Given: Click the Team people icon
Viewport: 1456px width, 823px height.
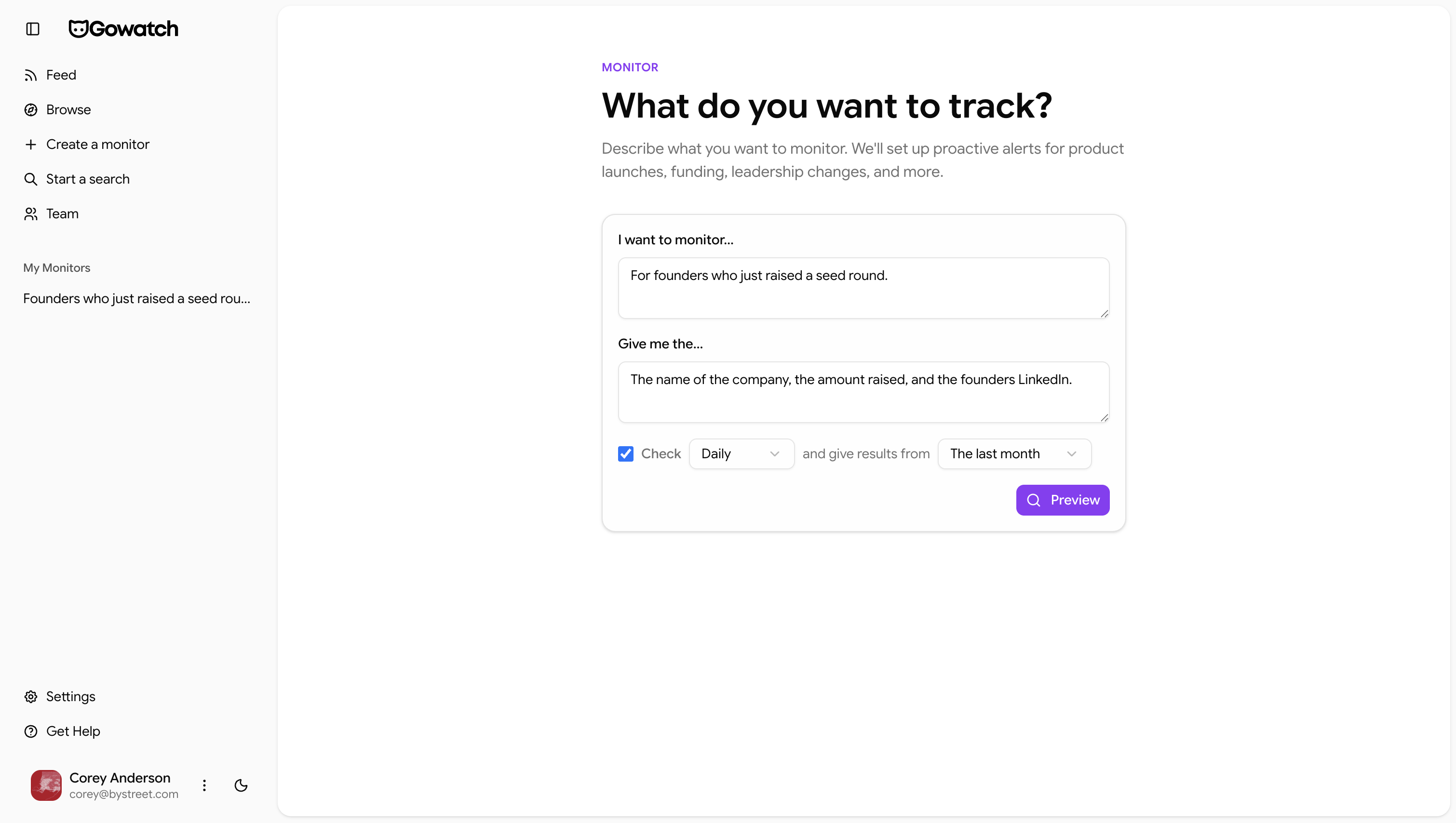Looking at the screenshot, I should click(30, 213).
